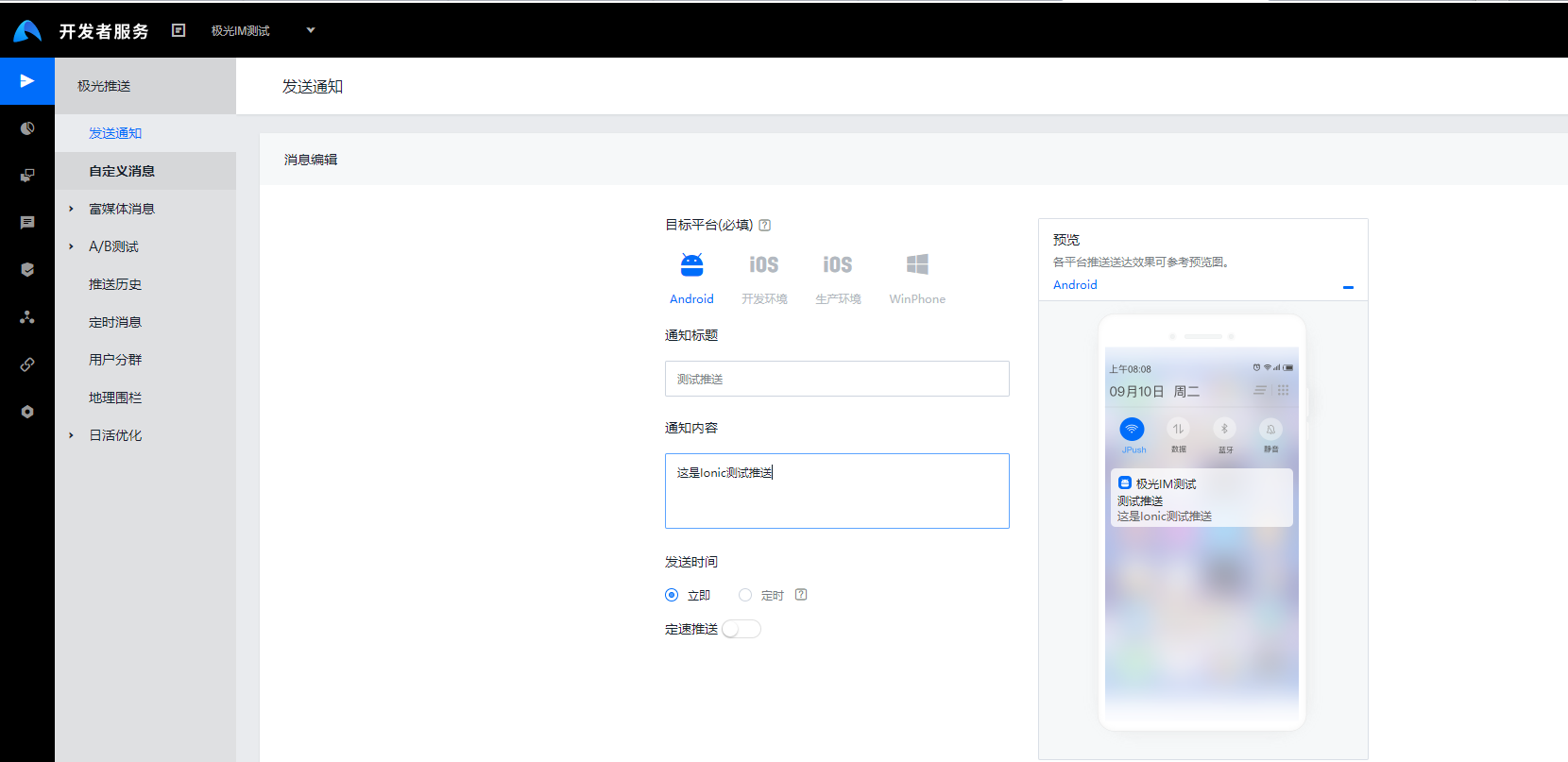Toggle the 定速推送 switch
The height and width of the screenshot is (762, 1568).
741,629
